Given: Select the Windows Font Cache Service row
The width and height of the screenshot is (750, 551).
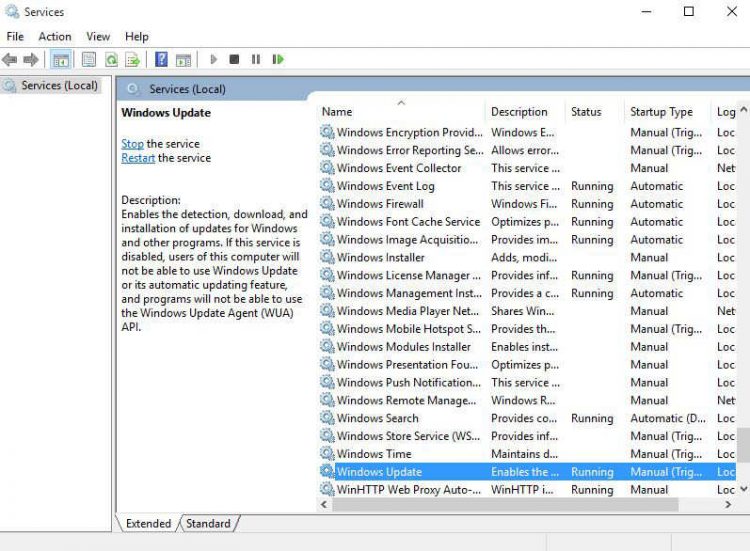Looking at the screenshot, I should [528, 222].
